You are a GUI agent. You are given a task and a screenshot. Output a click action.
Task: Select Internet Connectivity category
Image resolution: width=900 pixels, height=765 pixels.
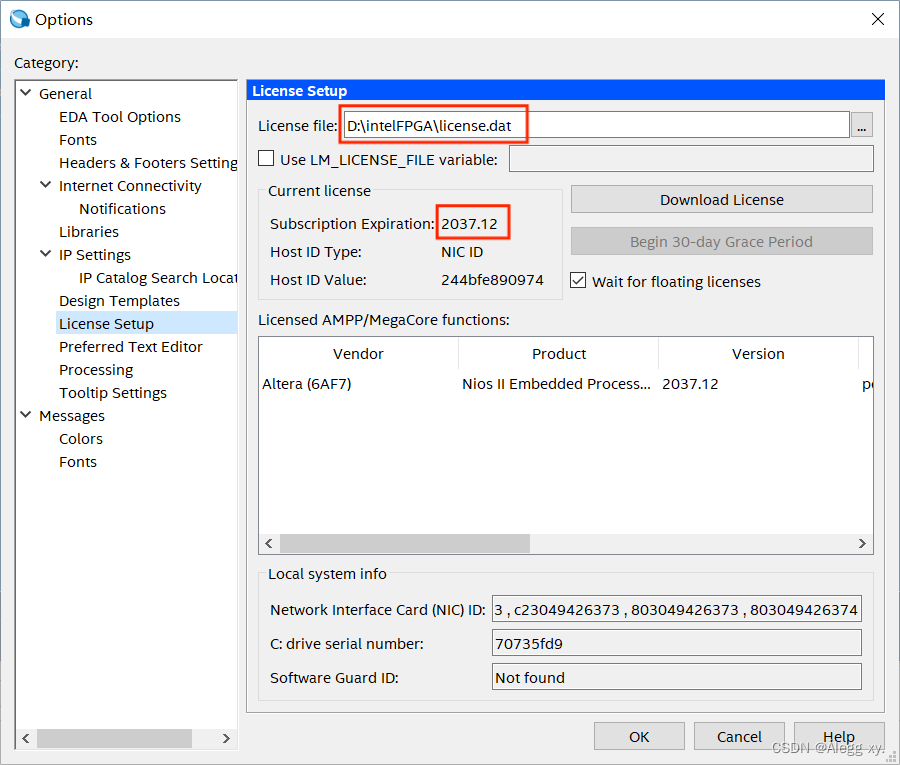point(130,185)
